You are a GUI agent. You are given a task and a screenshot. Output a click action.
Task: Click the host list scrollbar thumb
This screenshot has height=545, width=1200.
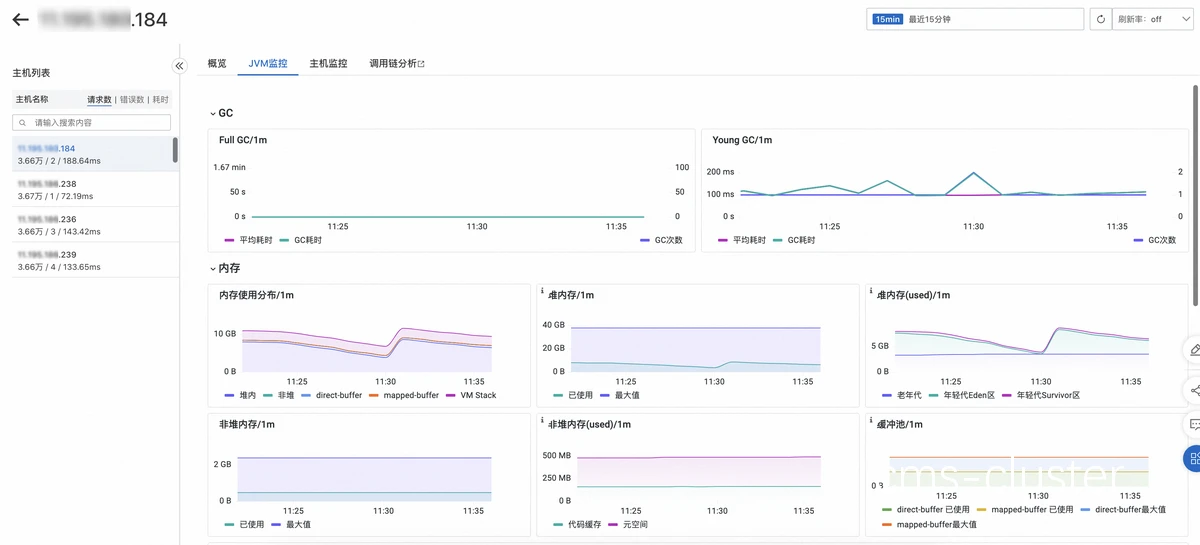coord(176,150)
